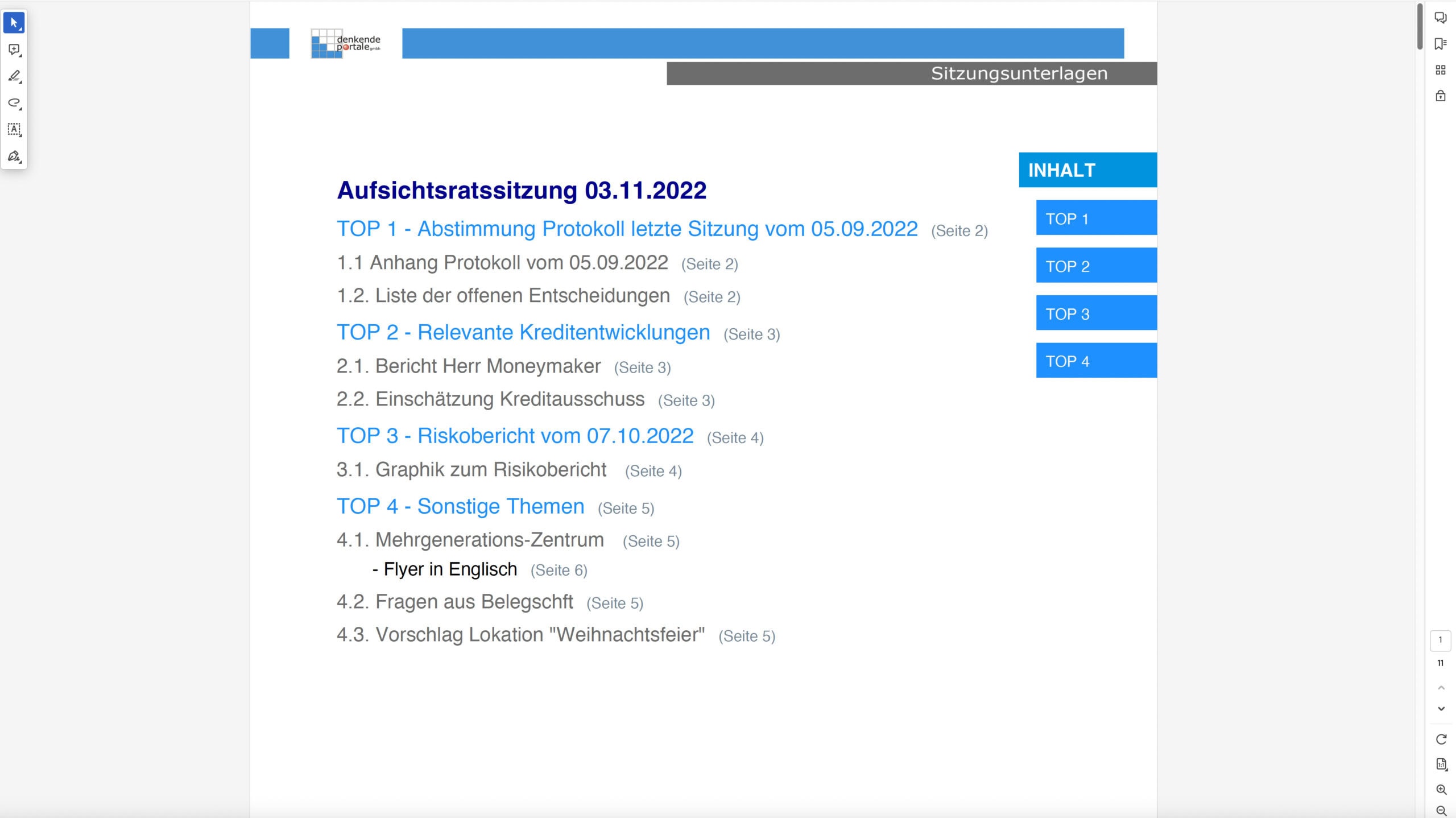Screen dimensions: 1456x818
Task: Zoom into the document with magnifier plus
Action: [x=1441, y=789]
